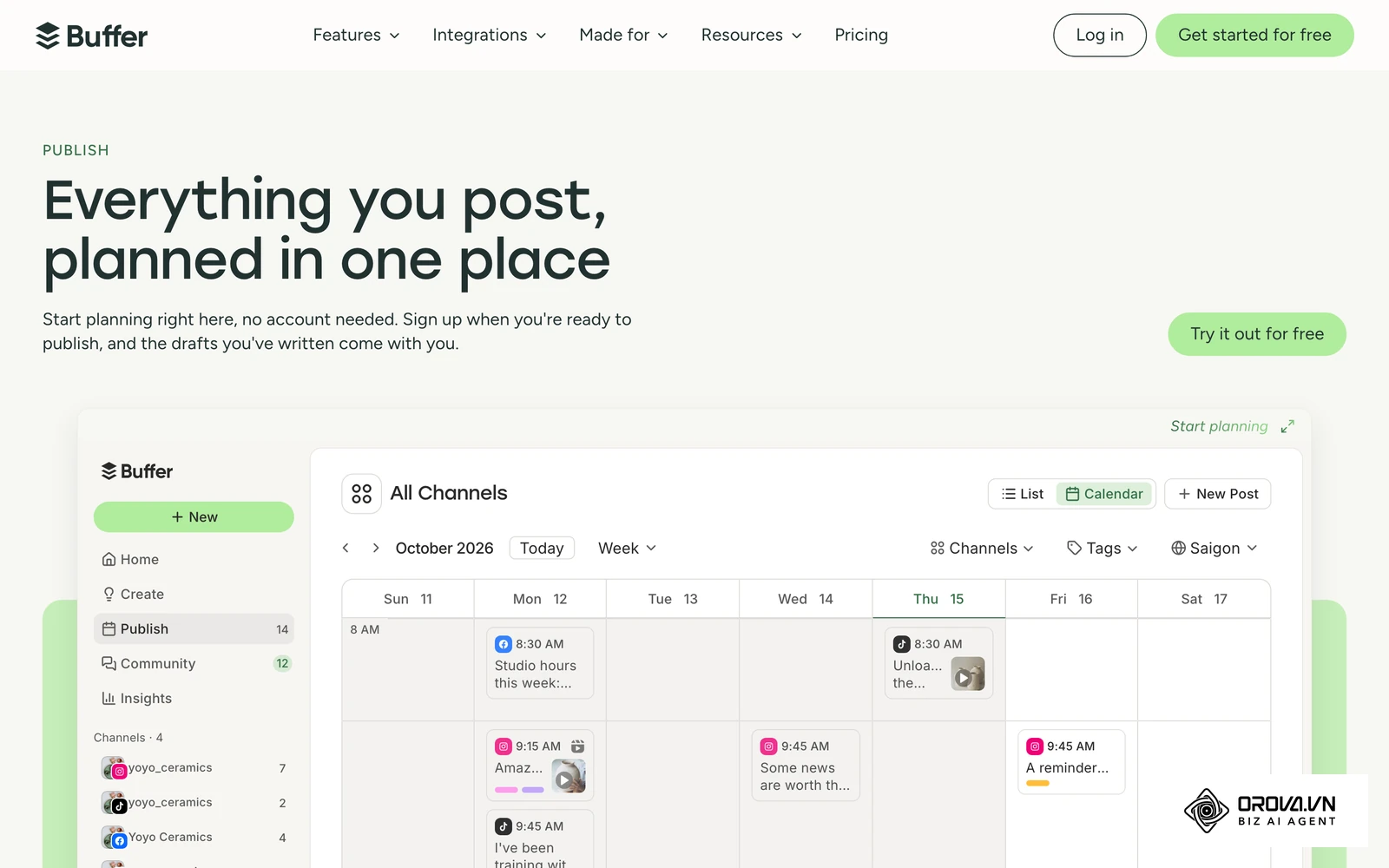Click the reel icon on the 9:15 AM post

coord(577,746)
